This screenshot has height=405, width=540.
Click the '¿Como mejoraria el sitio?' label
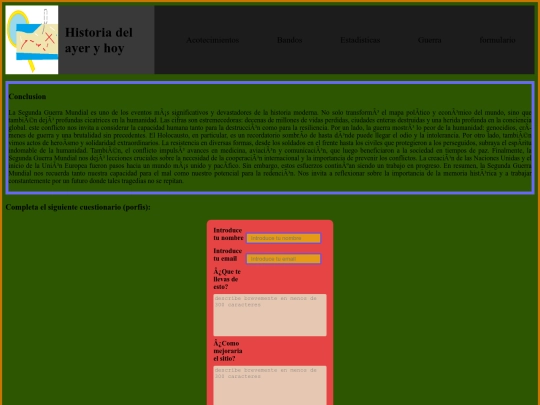[x=228, y=351]
